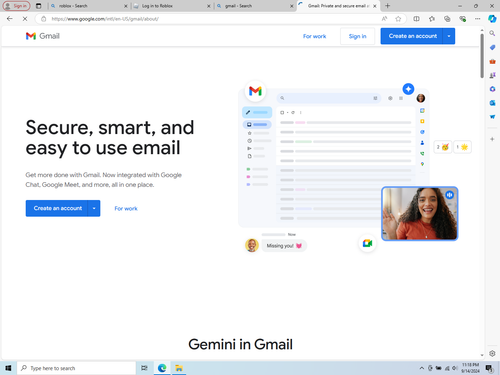Open taskbar clock and date
The image size is (500, 375).
click(470, 368)
